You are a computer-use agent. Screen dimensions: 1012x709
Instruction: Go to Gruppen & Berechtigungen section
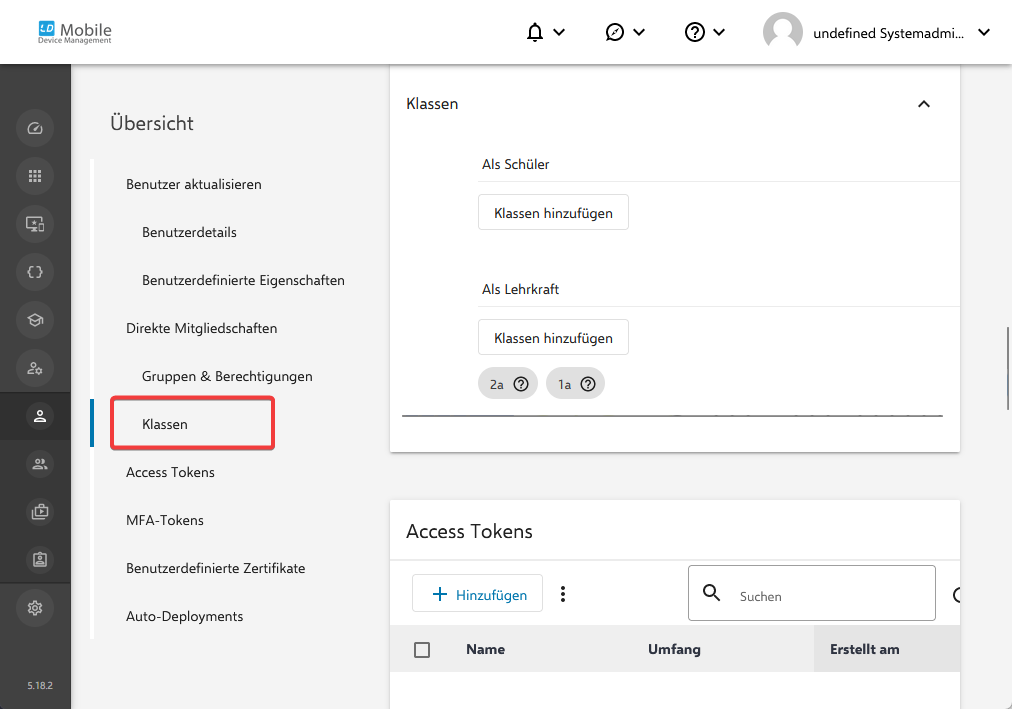[227, 376]
